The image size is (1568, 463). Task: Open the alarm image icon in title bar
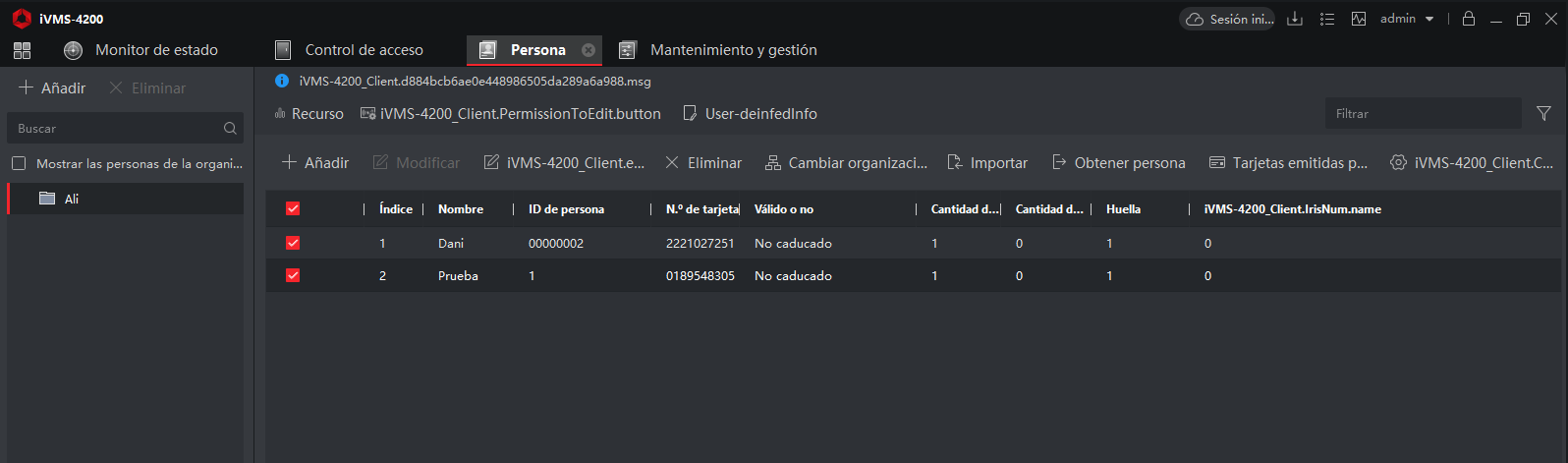(1359, 19)
